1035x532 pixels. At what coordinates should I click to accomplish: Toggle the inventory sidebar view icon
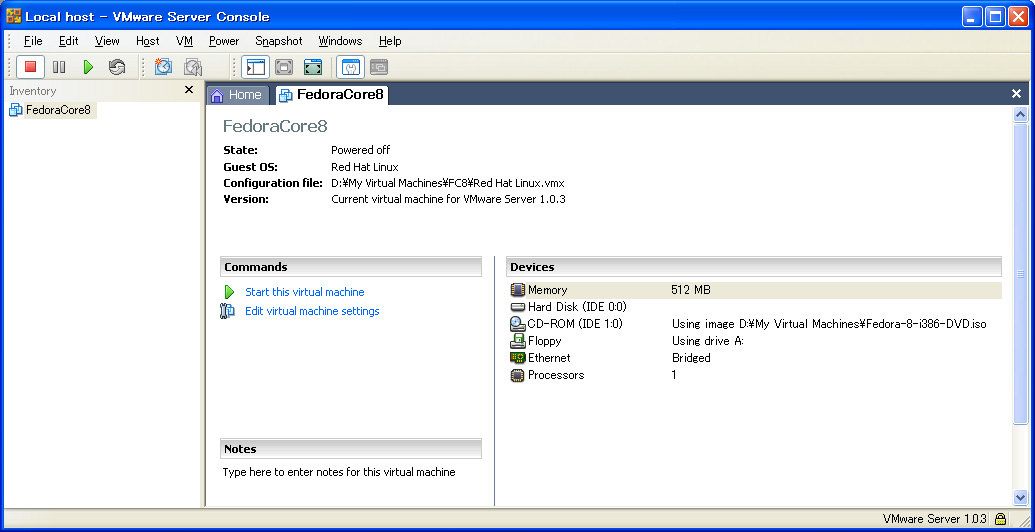point(255,67)
